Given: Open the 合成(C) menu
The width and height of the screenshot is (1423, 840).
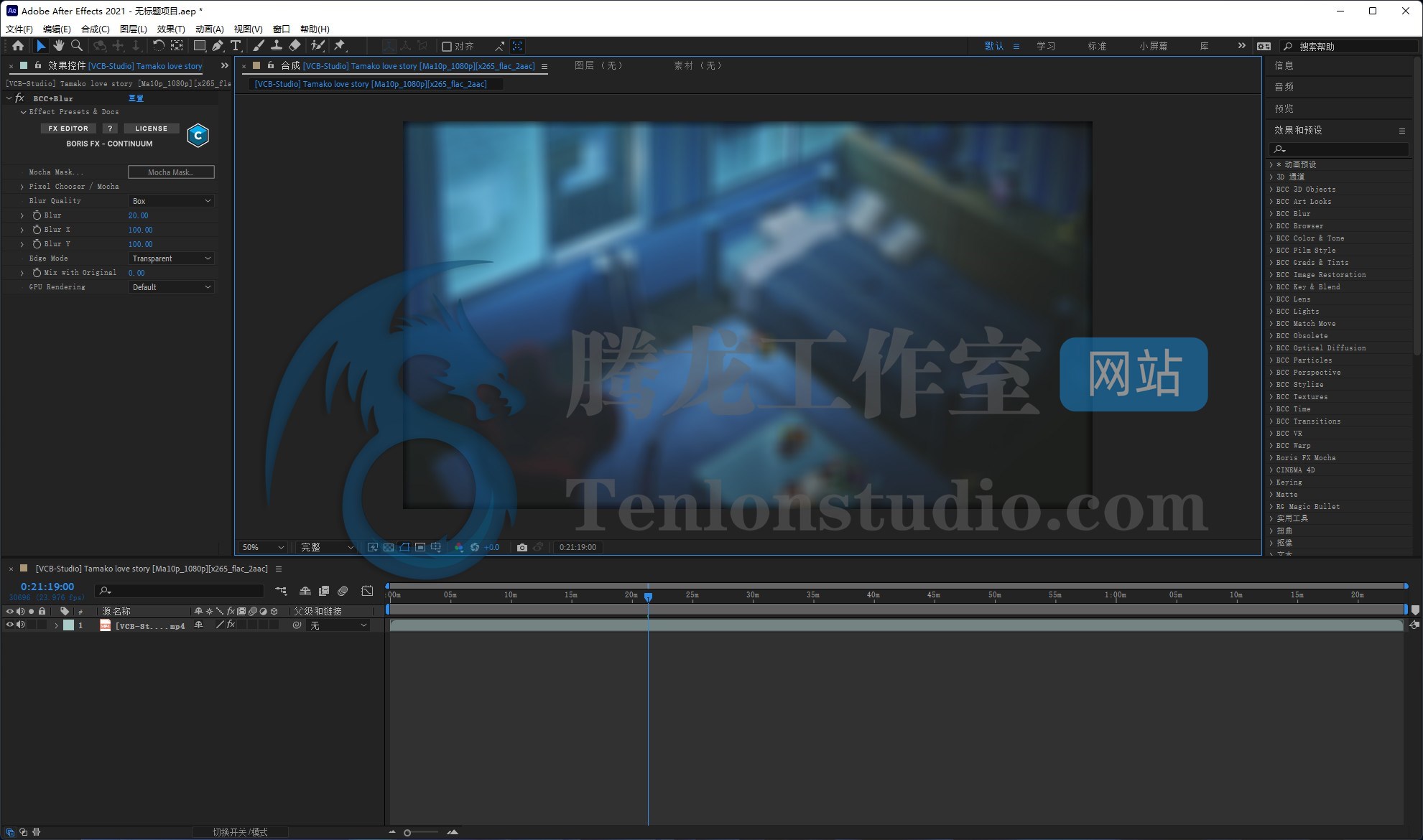Looking at the screenshot, I should (96, 29).
